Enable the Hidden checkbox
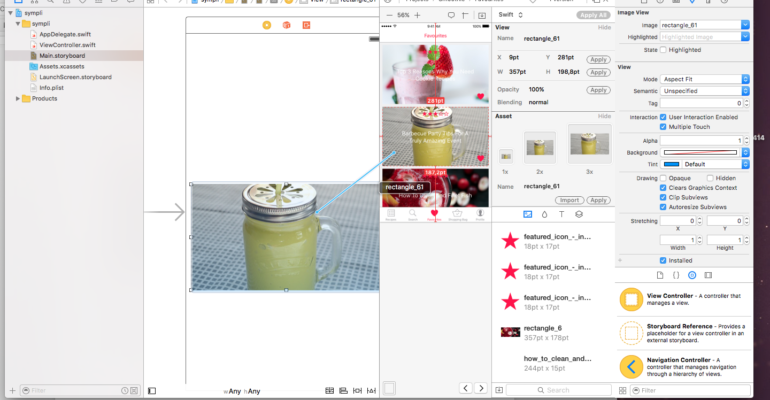This screenshot has height=400, width=770. tap(710, 178)
